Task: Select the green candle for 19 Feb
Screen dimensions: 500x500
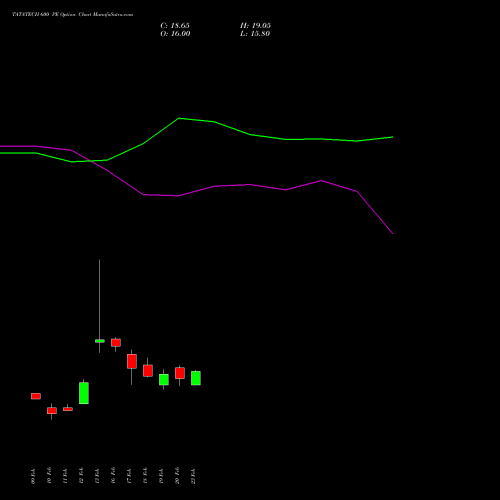Action: [x=164, y=379]
